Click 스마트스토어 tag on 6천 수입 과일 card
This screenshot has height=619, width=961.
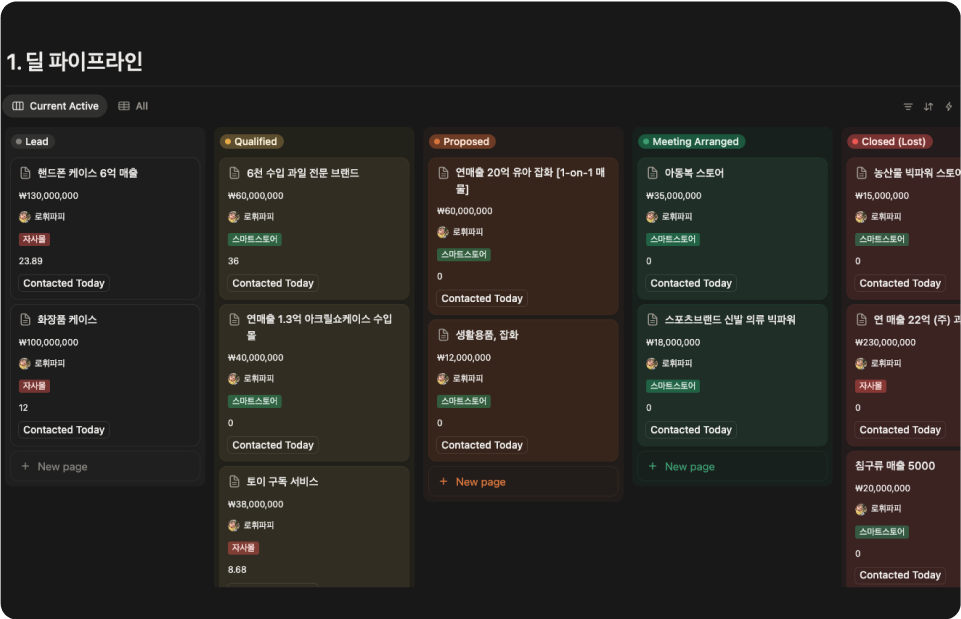coord(255,239)
